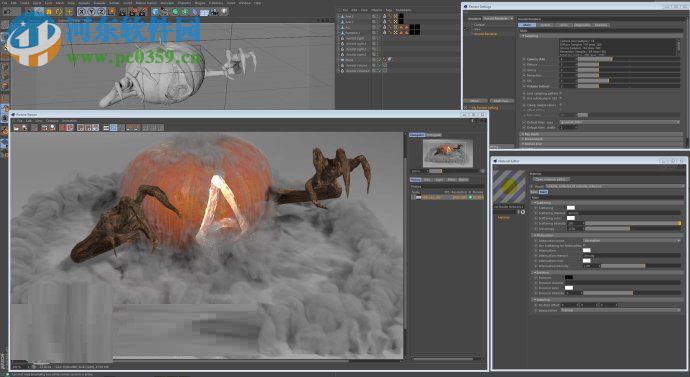Click Open network editor button
The height and width of the screenshot is (377, 690).
551,179
